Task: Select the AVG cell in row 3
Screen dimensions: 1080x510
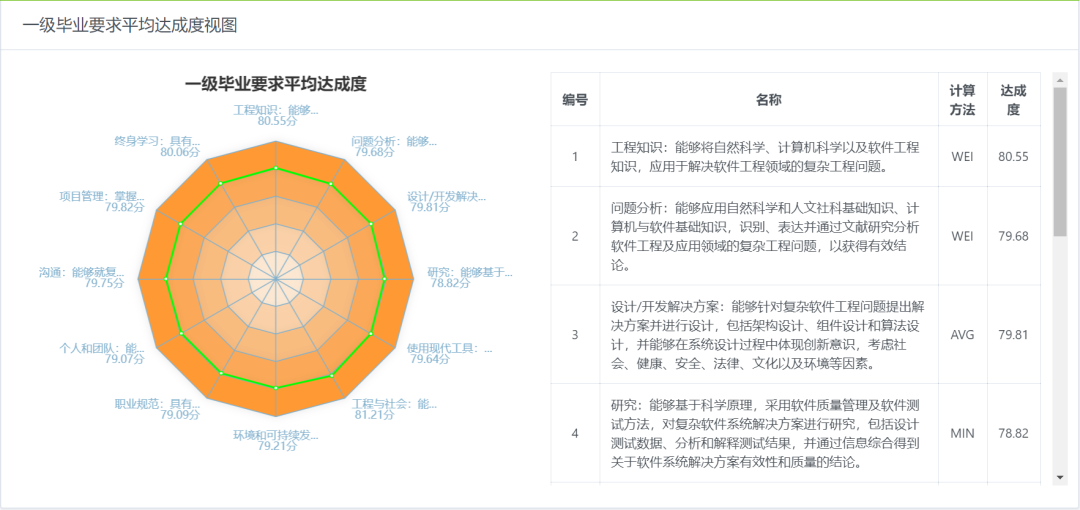Action: tap(962, 335)
